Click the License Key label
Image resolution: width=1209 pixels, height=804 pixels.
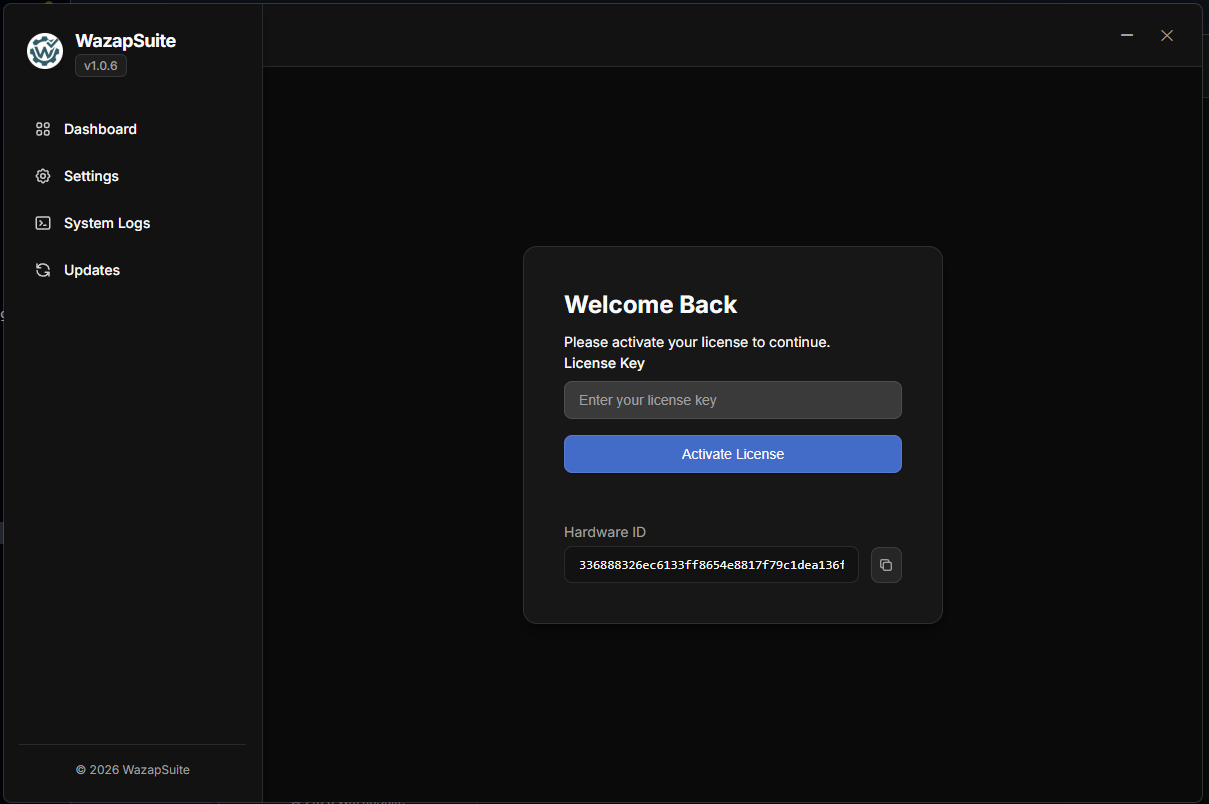[x=604, y=363]
